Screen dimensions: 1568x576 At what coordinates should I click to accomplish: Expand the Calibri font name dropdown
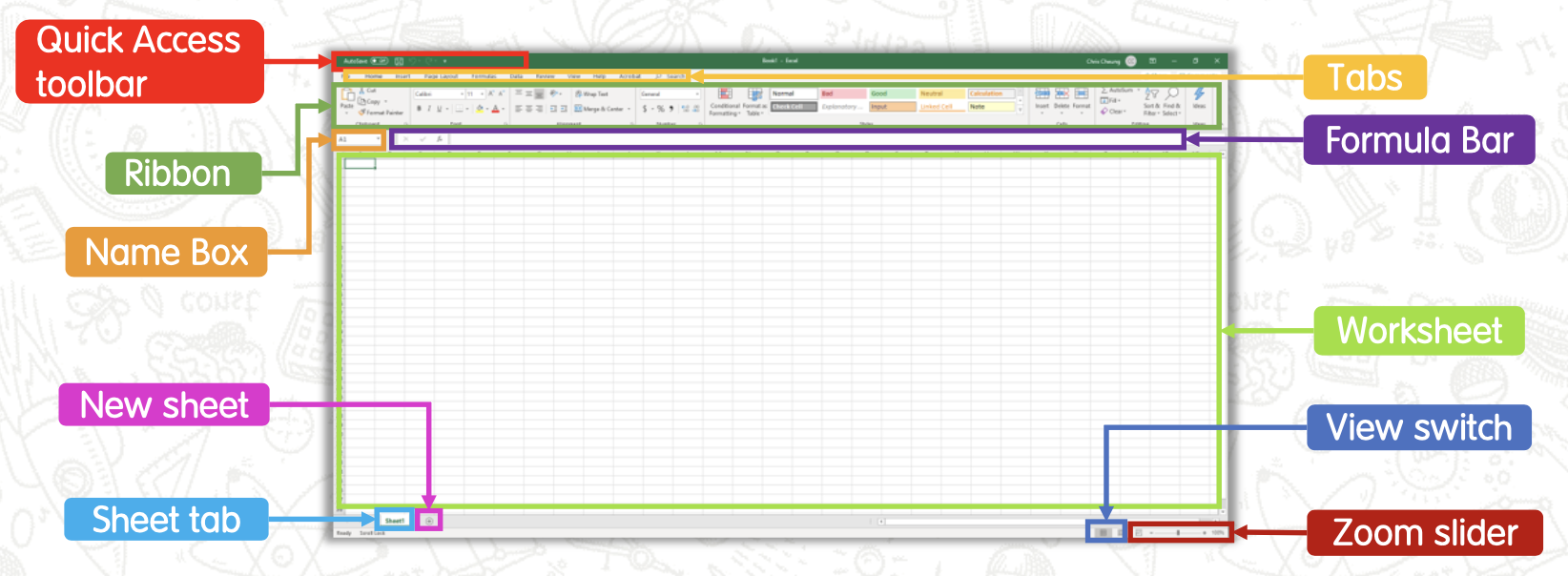coord(463,94)
